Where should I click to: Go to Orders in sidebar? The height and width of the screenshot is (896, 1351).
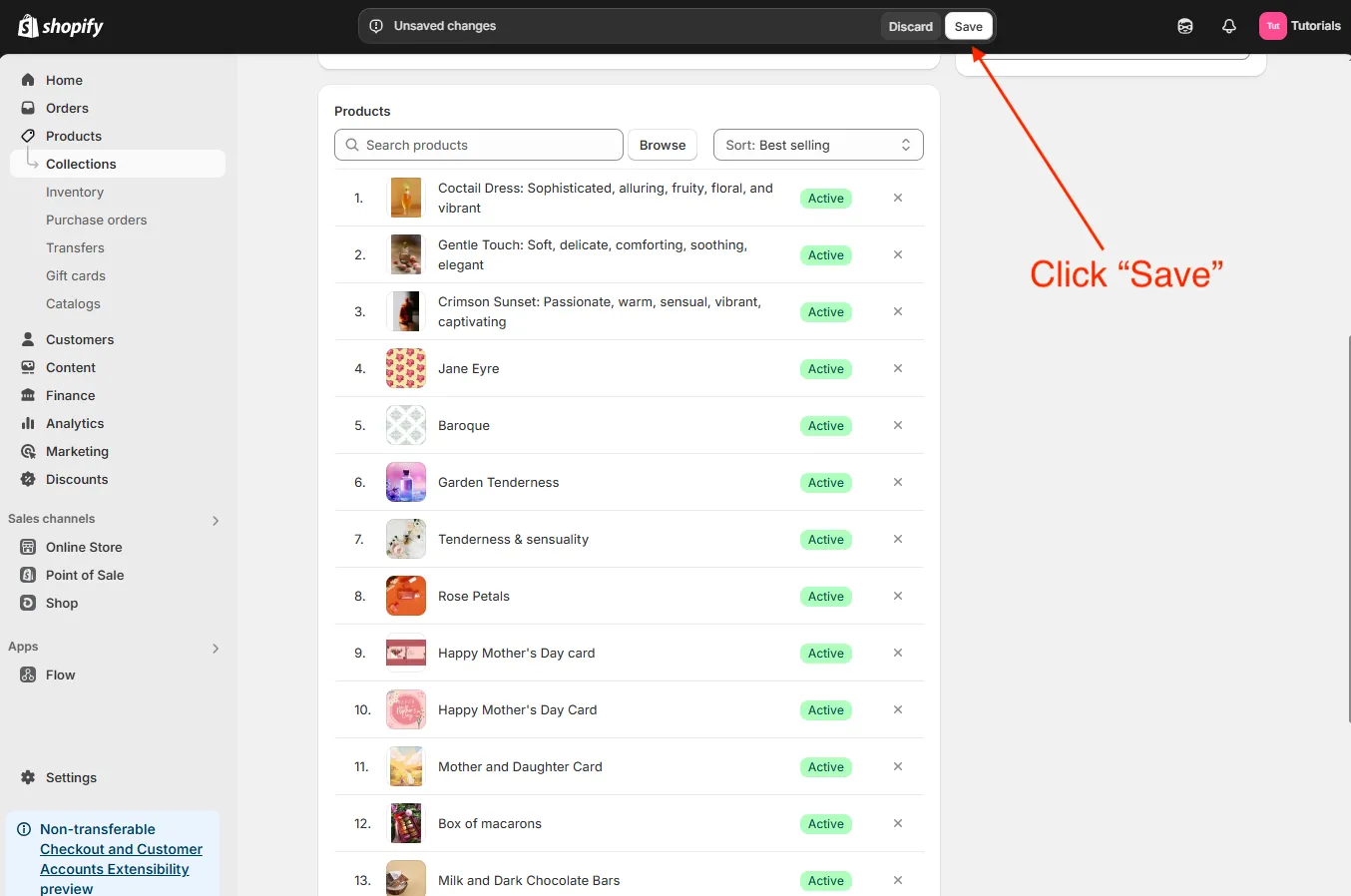click(67, 108)
